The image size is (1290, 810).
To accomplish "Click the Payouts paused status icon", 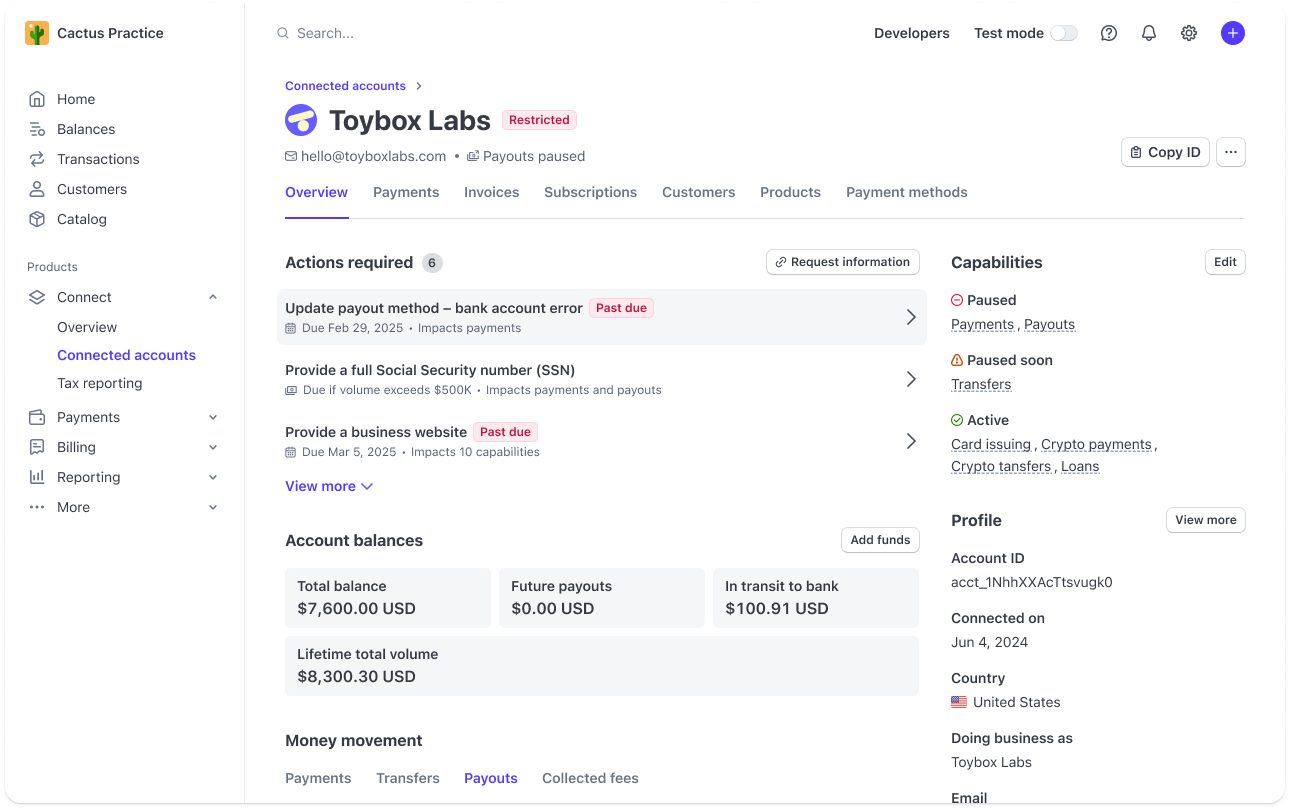I will tap(473, 156).
